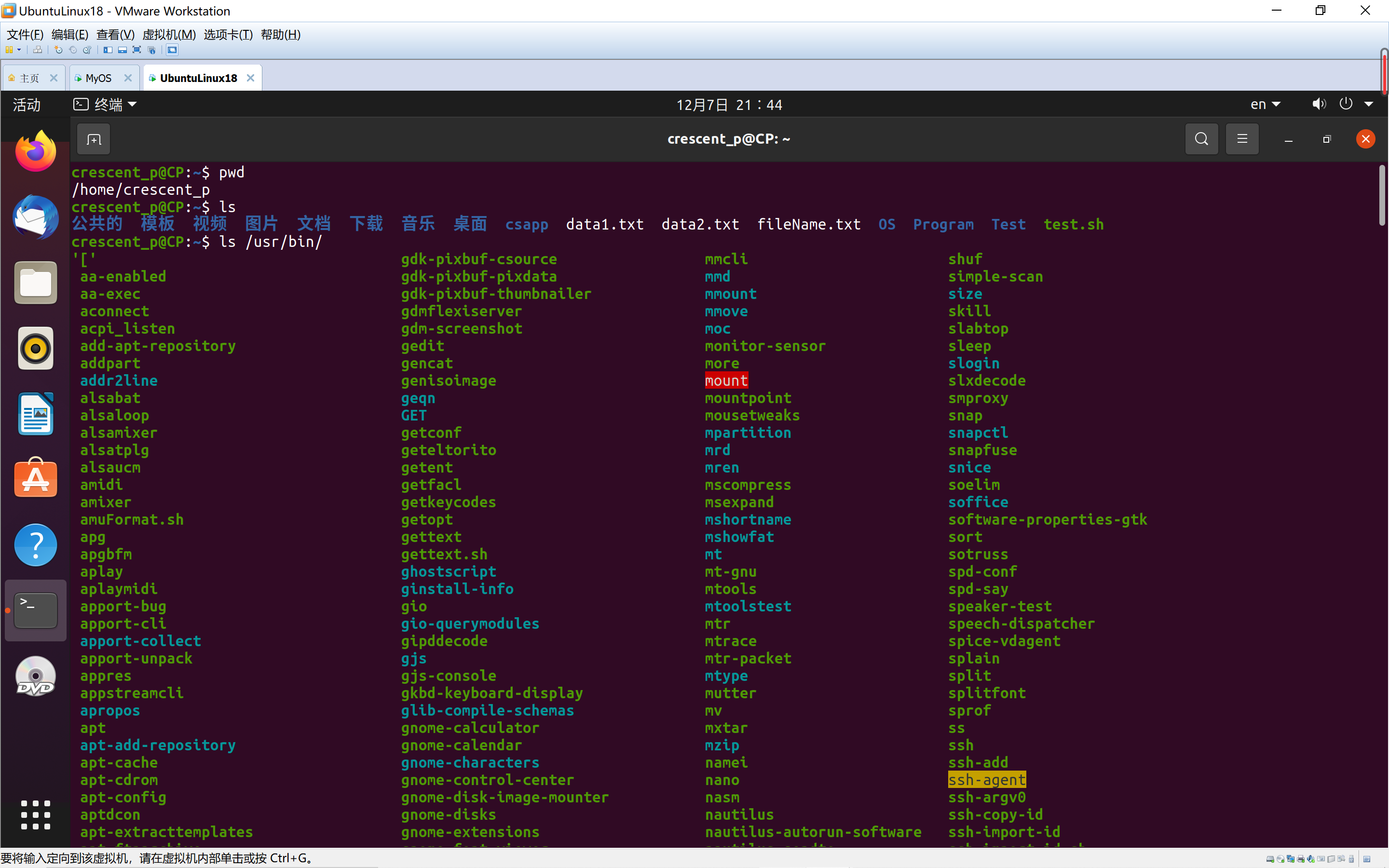The width and height of the screenshot is (1389, 868).
Task: Open the en input source dropdown
Action: click(1265, 105)
